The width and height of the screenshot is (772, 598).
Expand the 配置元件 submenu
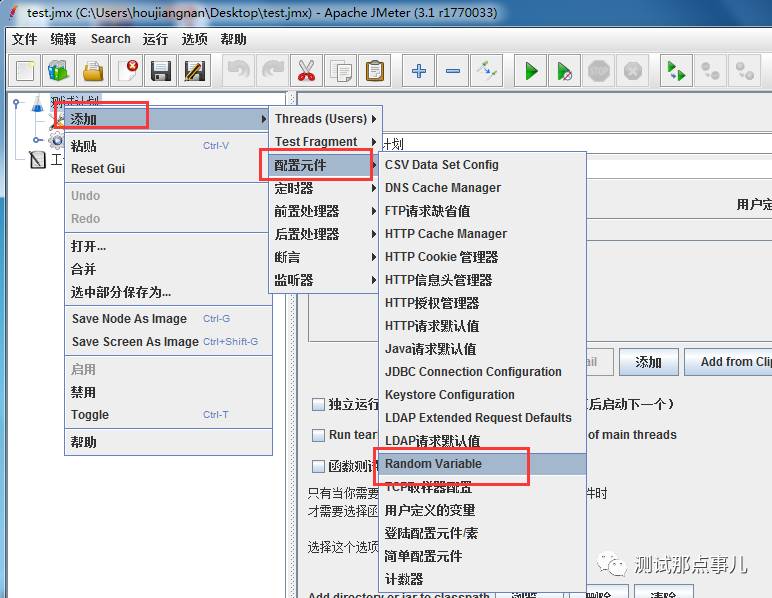325,165
